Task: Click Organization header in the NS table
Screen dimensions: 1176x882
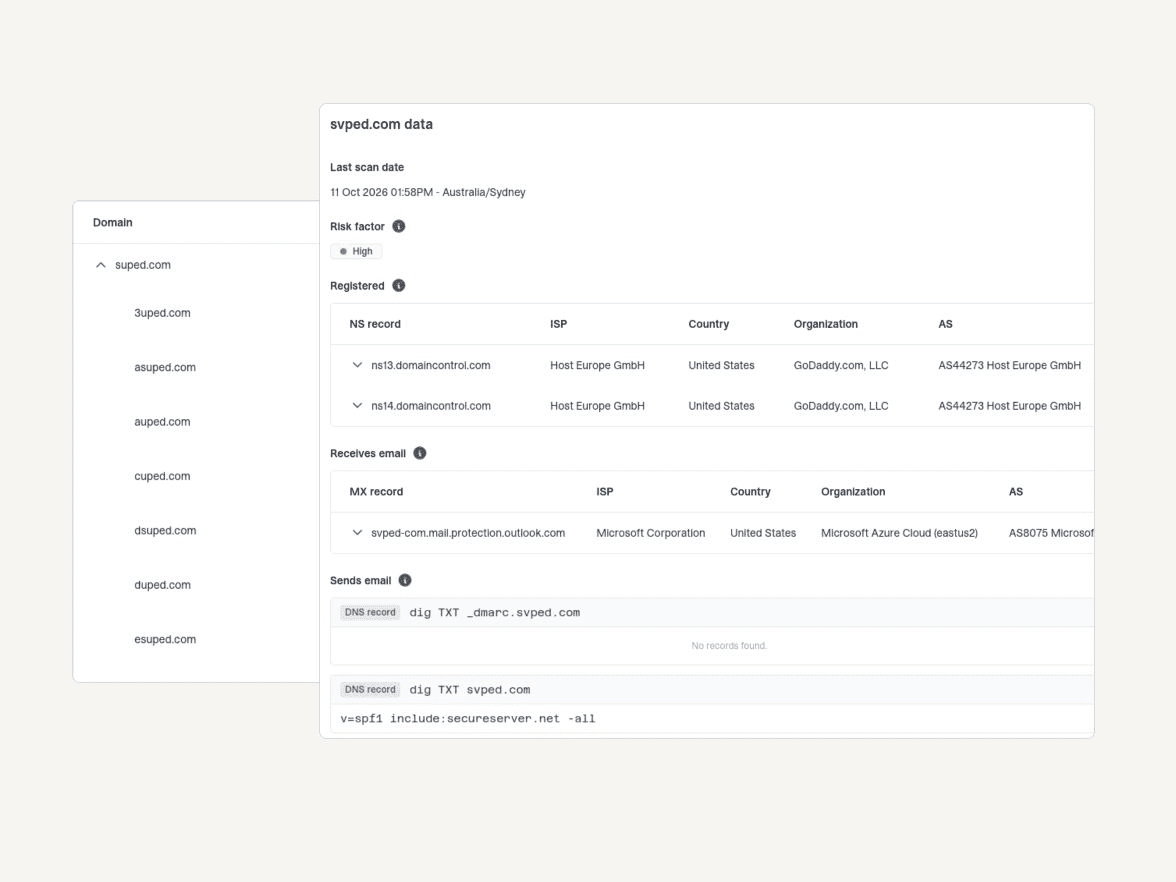Action: [826, 324]
